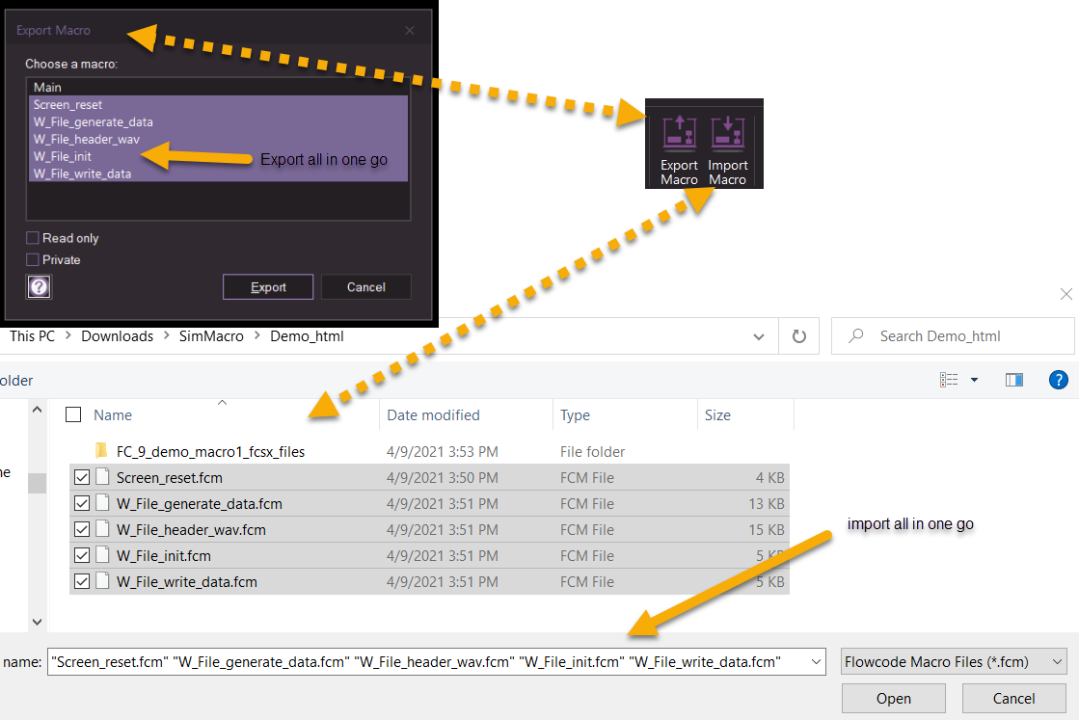Enable the Private checkbox
The image size is (1079, 720).
coord(33,260)
